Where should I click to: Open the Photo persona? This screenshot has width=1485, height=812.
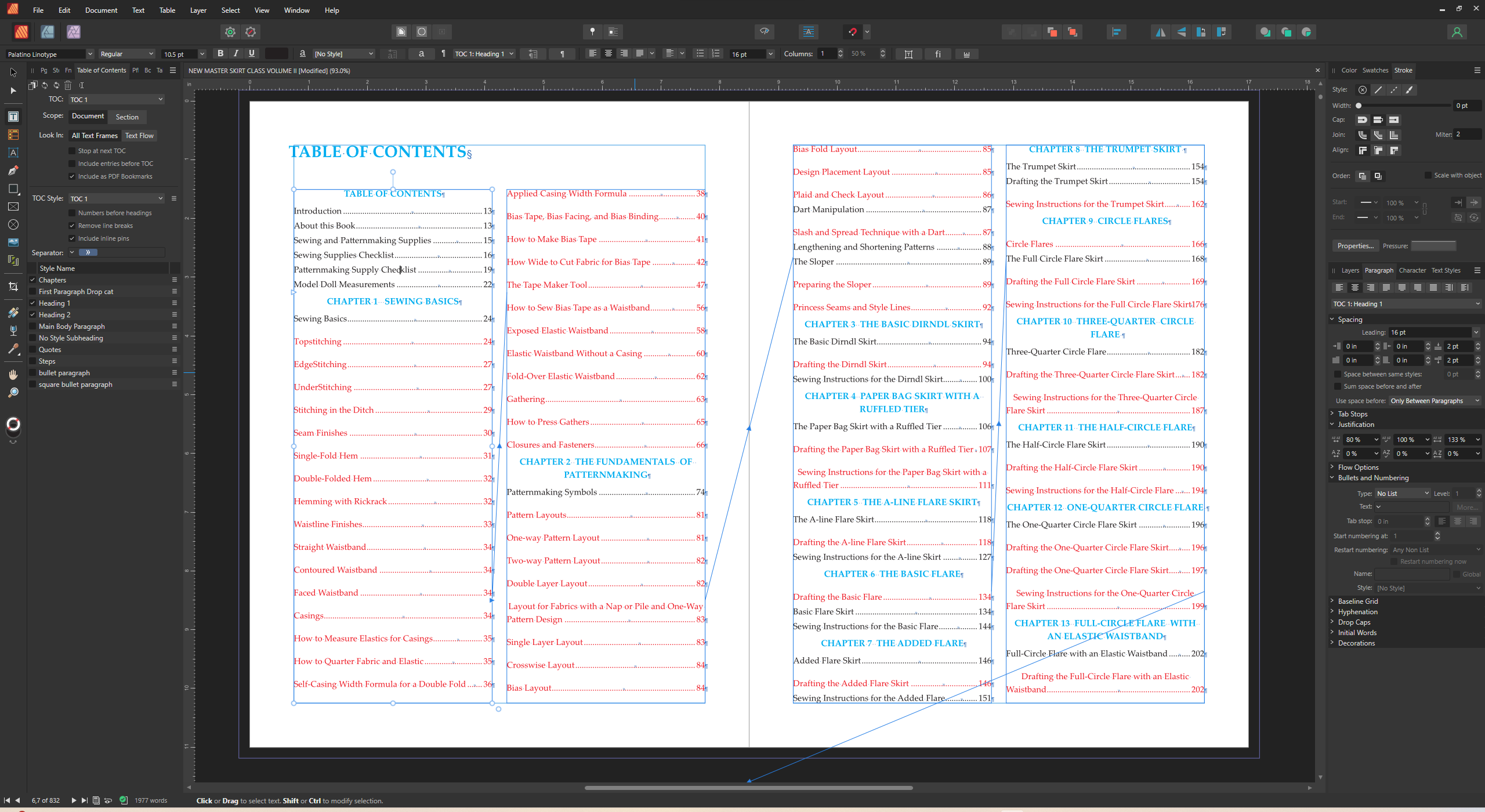[74, 32]
